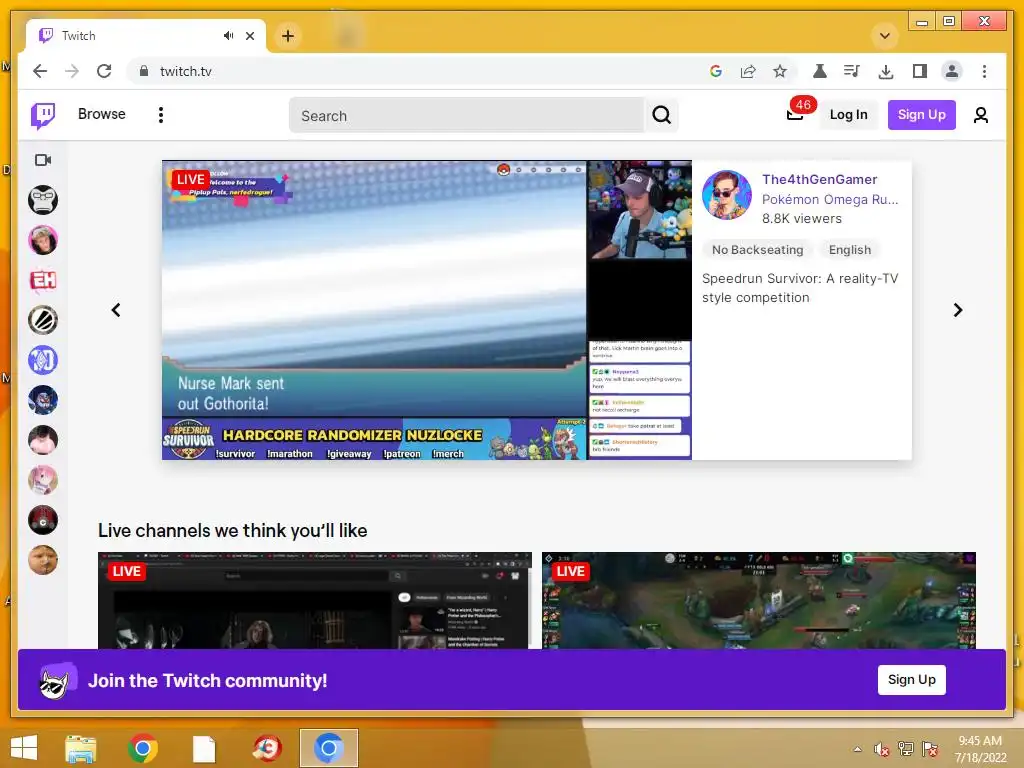
Task: Open the second sidebar channel avatar with pink border
Action: click(43, 240)
